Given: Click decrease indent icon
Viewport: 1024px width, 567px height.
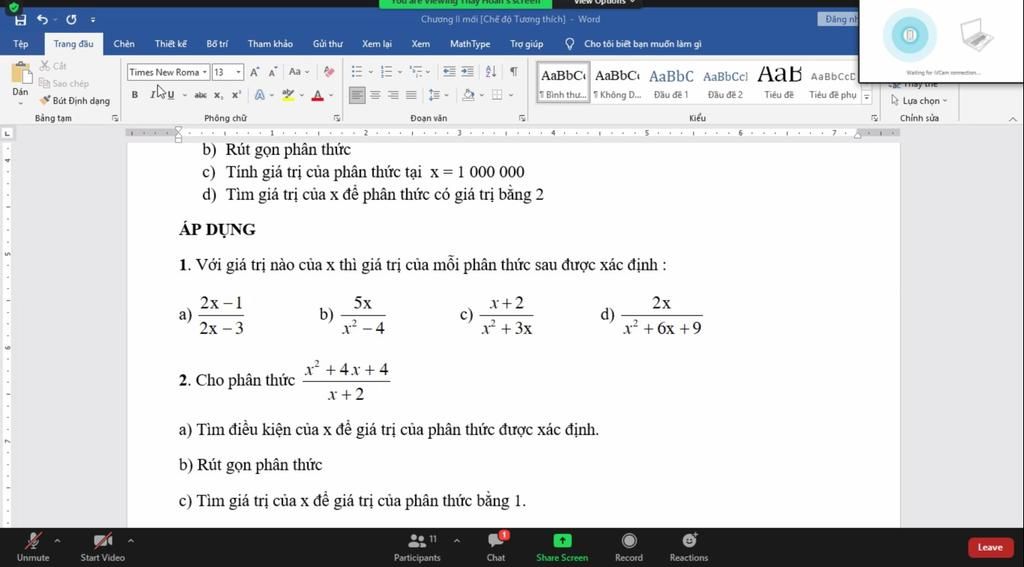Looking at the screenshot, I should coord(449,72).
